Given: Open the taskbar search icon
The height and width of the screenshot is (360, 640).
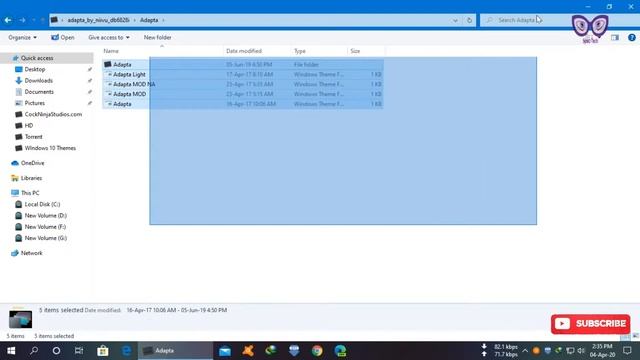Looking at the screenshot, I should click(34, 351).
